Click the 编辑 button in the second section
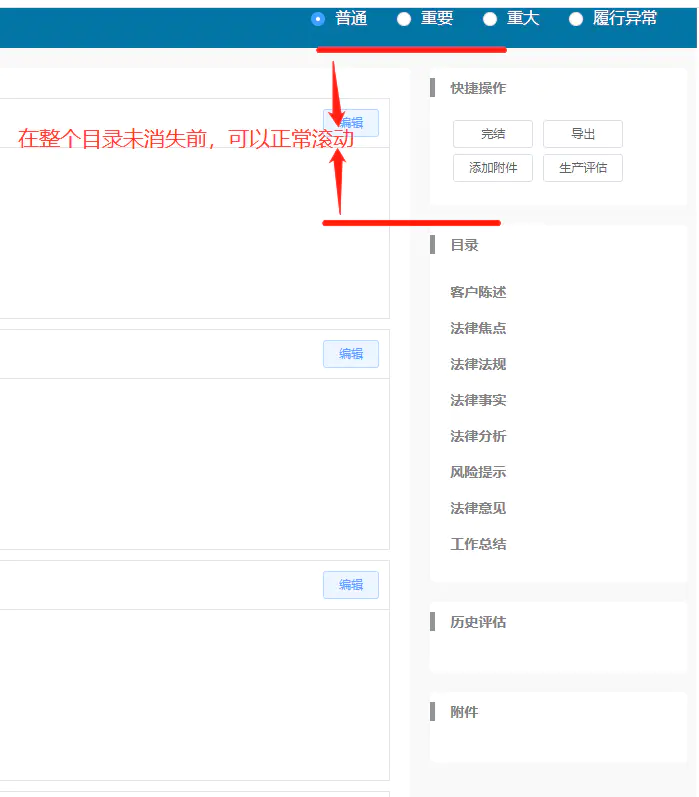 click(x=351, y=354)
